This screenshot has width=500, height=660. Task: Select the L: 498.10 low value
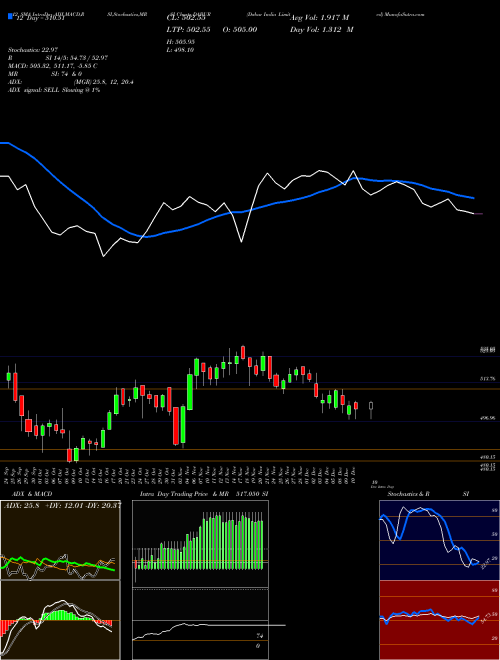[180, 50]
